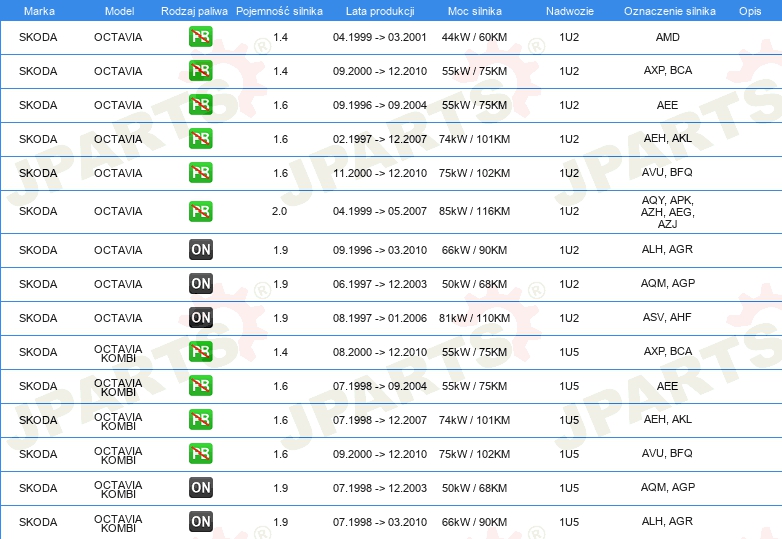The height and width of the screenshot is (539, 782).
Task: Select the AMD engine code cell
Action: pyautogui.click(x=668, y=37)
